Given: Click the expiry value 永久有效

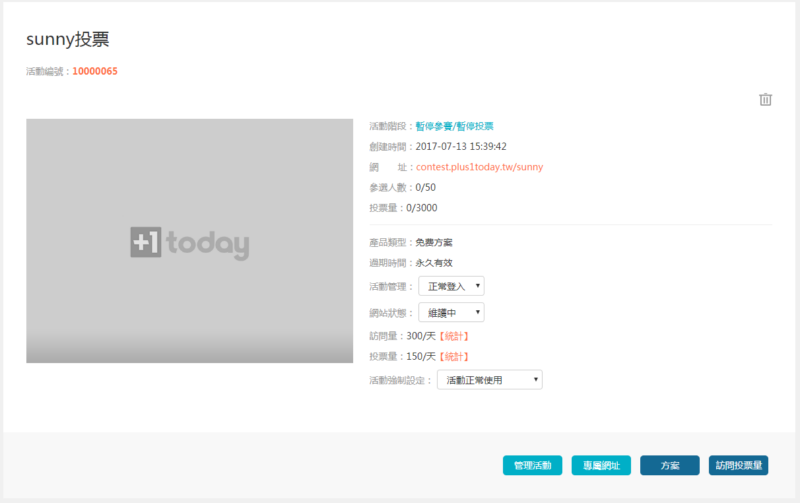Looking at the screenshot, I should (x=434, y=263).
